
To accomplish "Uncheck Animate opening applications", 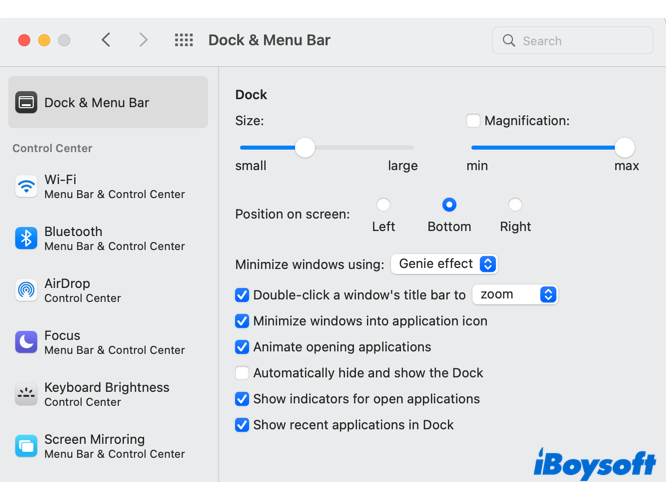I will coord(242,347).
